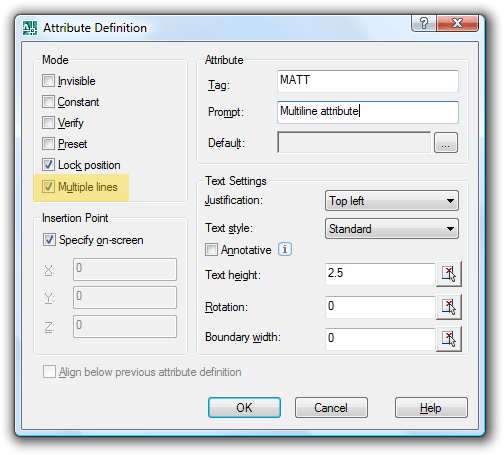The image size is (504, 455).
Task: Click the pick Rotation on-screen icon
Action: pyautogui.click(x=449, y=307)
